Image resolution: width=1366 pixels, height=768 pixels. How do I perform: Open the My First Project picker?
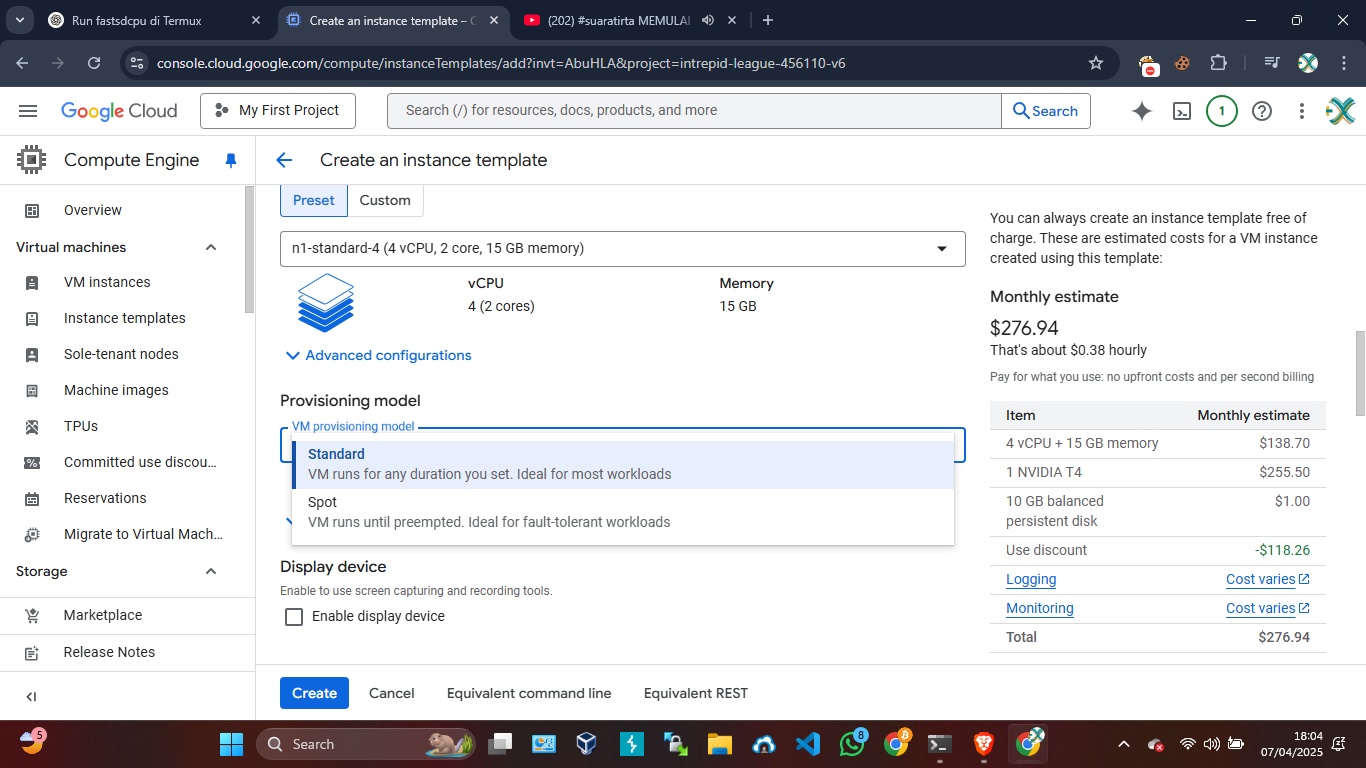point(278,111)
